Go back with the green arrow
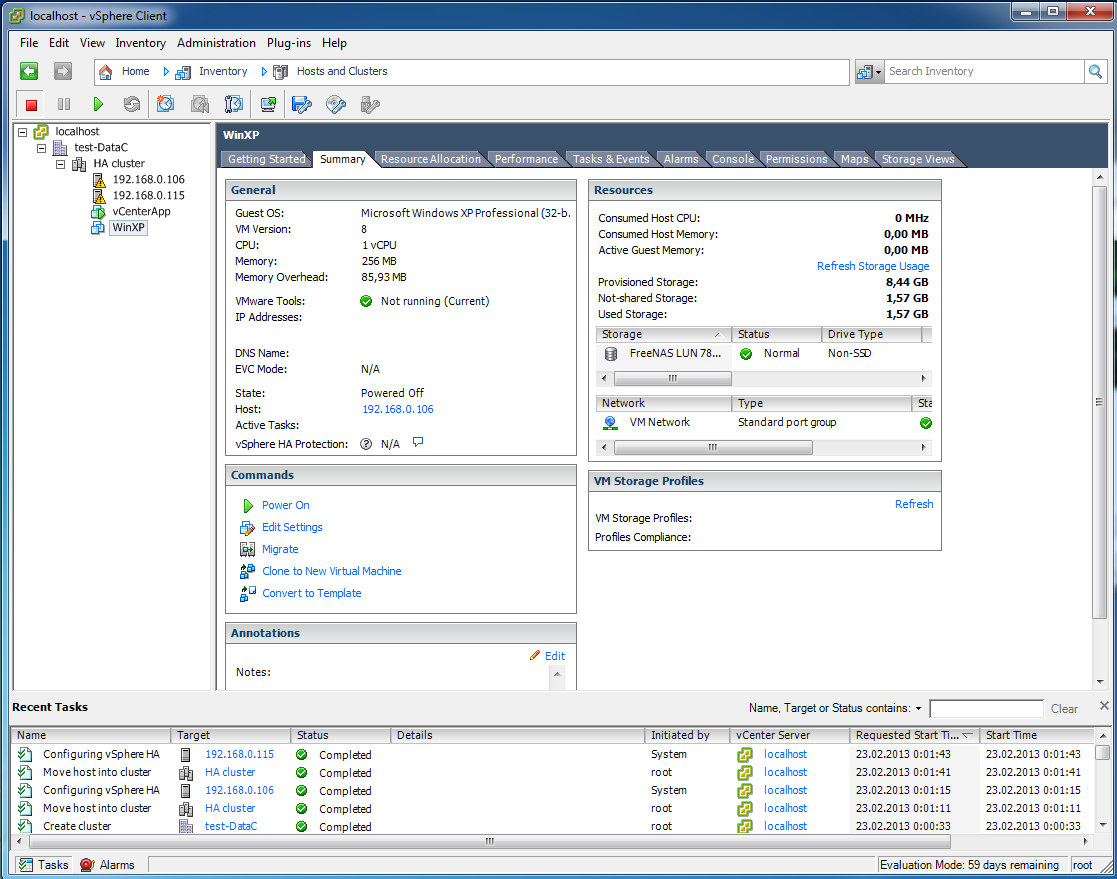Image resolution: width=1117 pixels, height=879 pixels. 29,71
